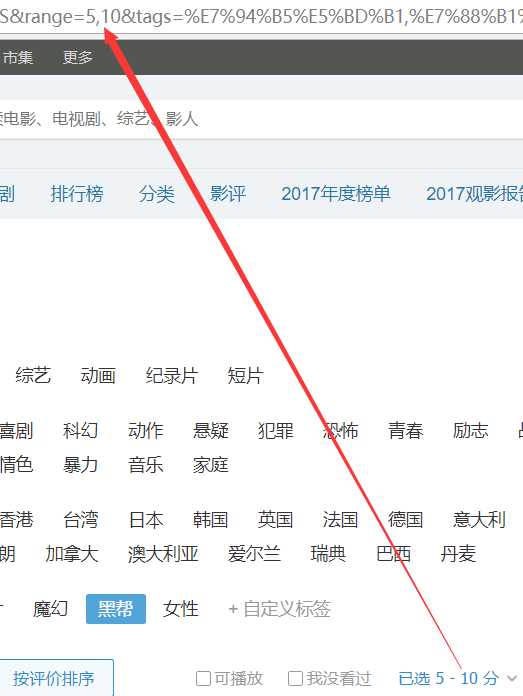The height and width of the screenshot is (696, 523).
Task: Open the 影评 navigation link
Action: coord(227,194)
